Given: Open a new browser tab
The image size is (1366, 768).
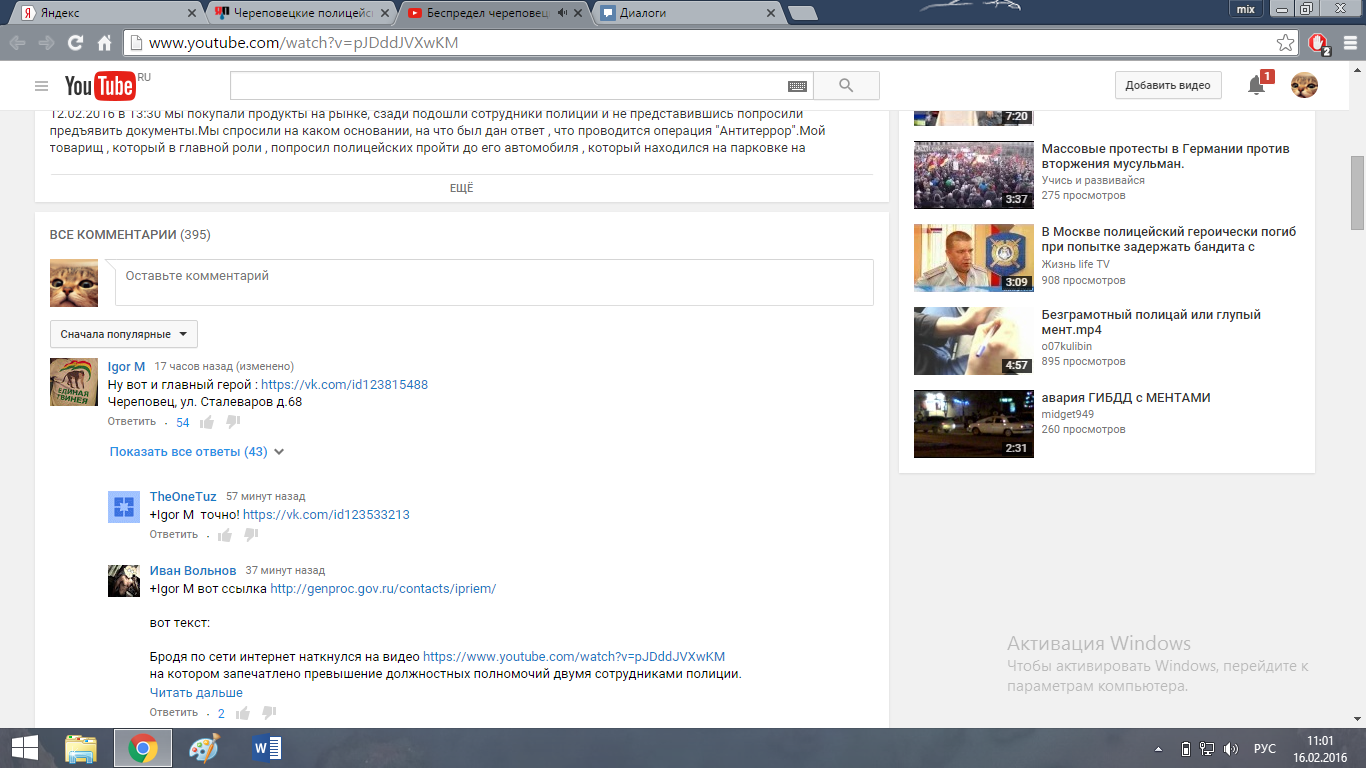Looking at the screenshot, I should click(x=802, y=13).
